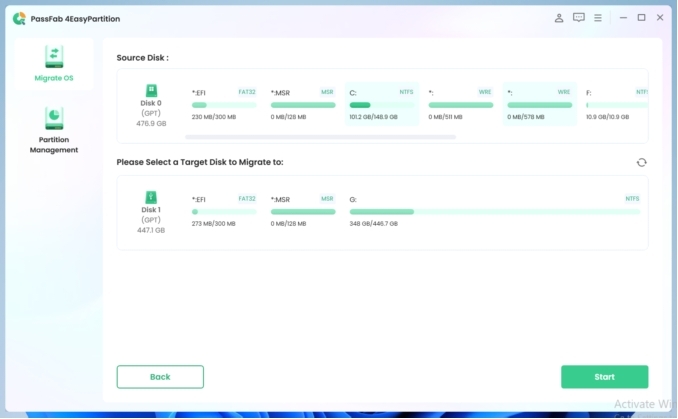Viewport: 678px width, 419px height.
Task: Select the target Disk 1 *:MSR partition
Action: [x=302, y=211]
